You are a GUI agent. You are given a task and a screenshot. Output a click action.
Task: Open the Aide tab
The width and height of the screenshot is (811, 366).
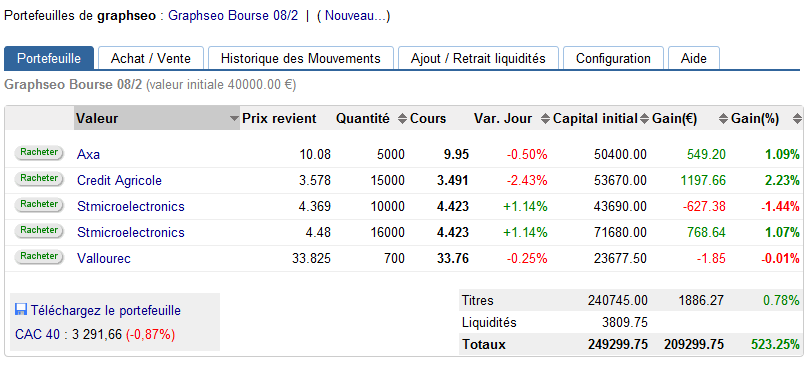694,58
